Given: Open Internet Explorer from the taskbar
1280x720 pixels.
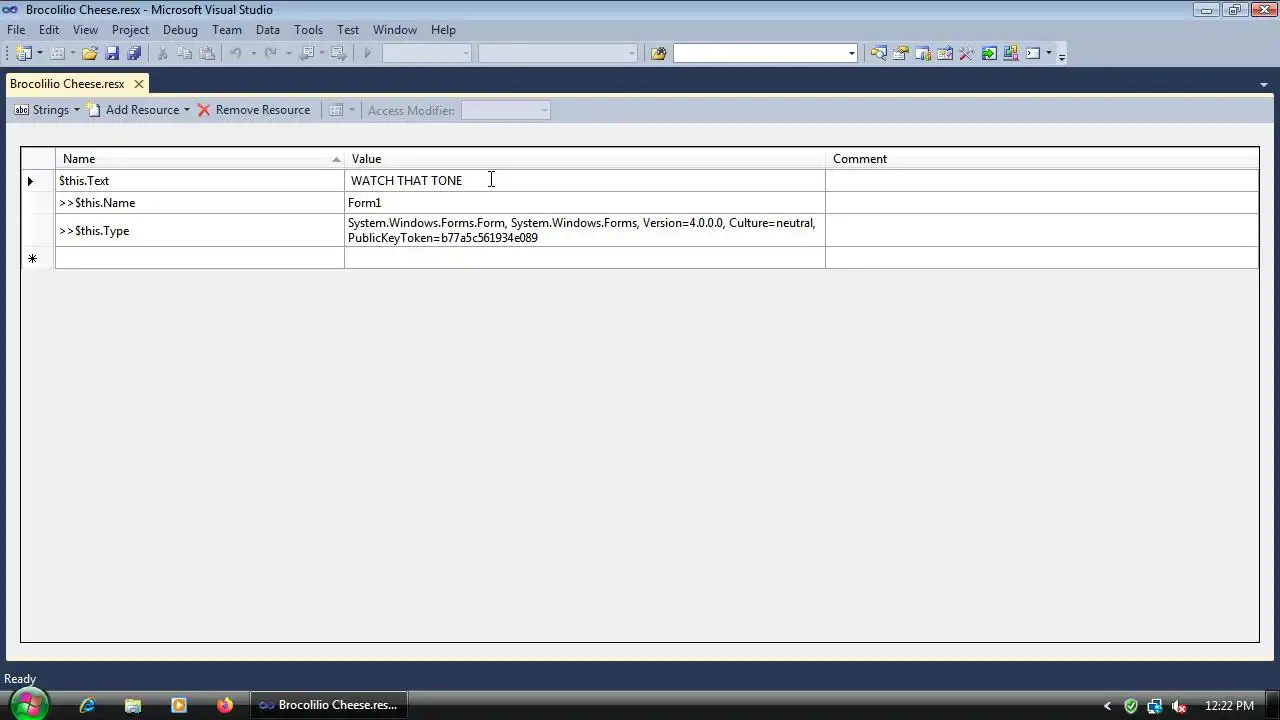Looking at the screenshot, I should click(x=87, y=705).
